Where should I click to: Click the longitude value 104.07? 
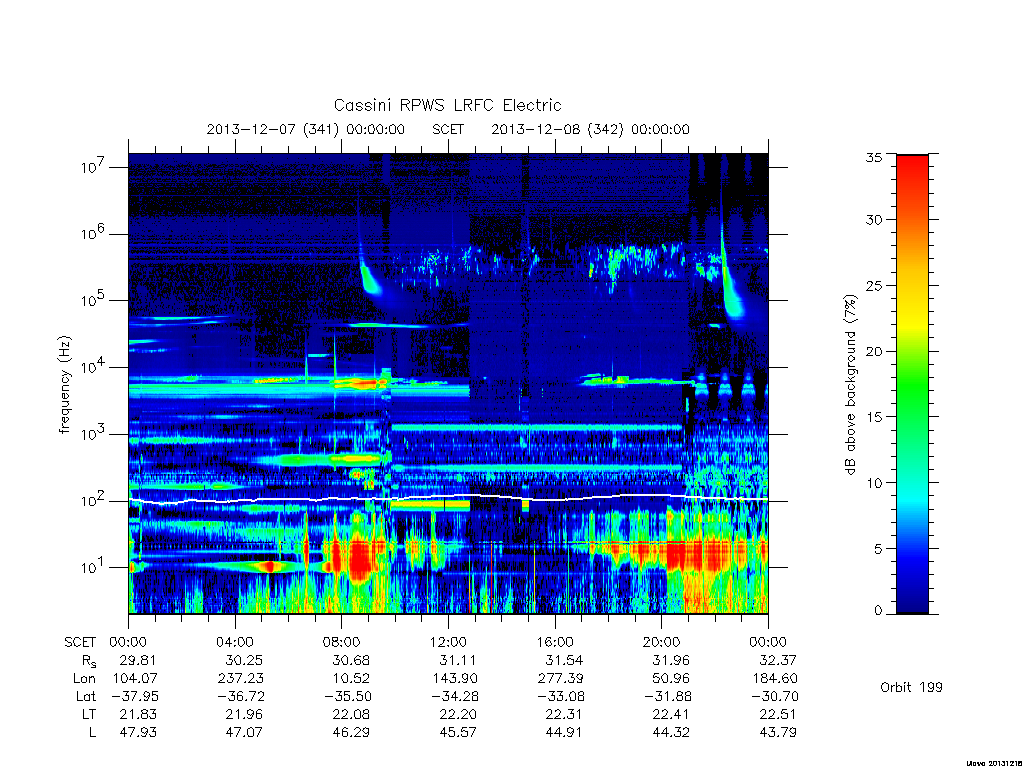[135, 679]
